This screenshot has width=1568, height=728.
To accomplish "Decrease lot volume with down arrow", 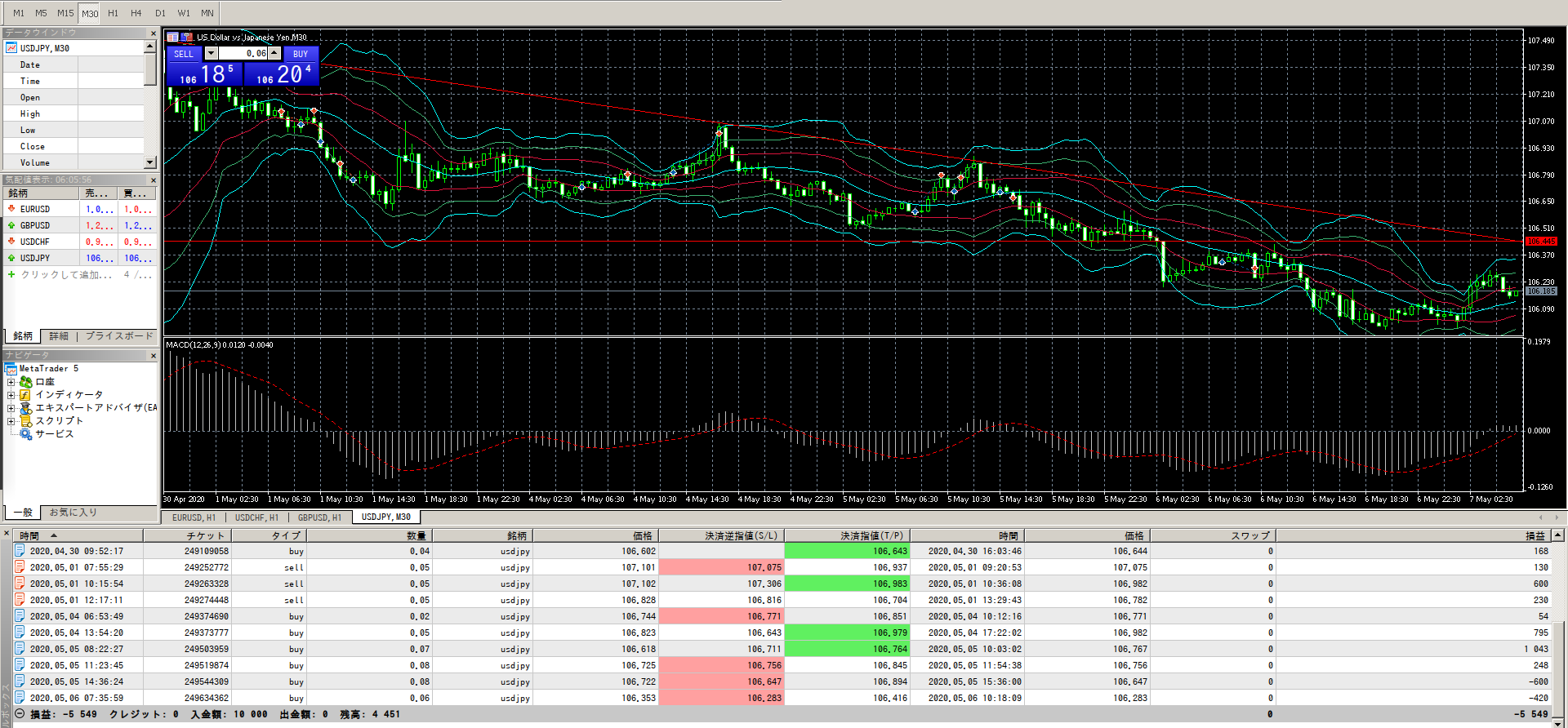I will pos(211,53).
